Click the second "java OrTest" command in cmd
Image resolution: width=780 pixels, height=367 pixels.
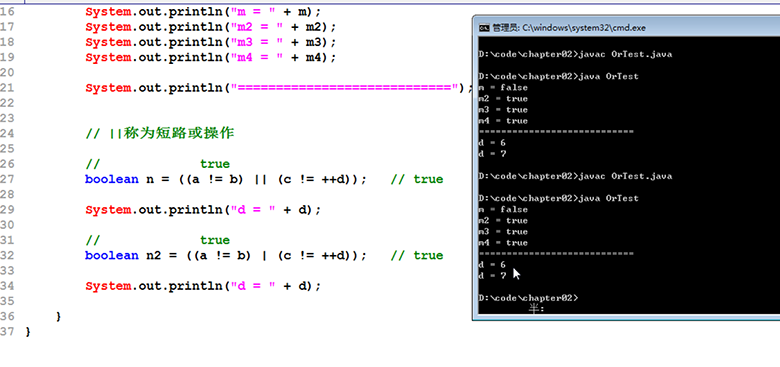(608, 198)
